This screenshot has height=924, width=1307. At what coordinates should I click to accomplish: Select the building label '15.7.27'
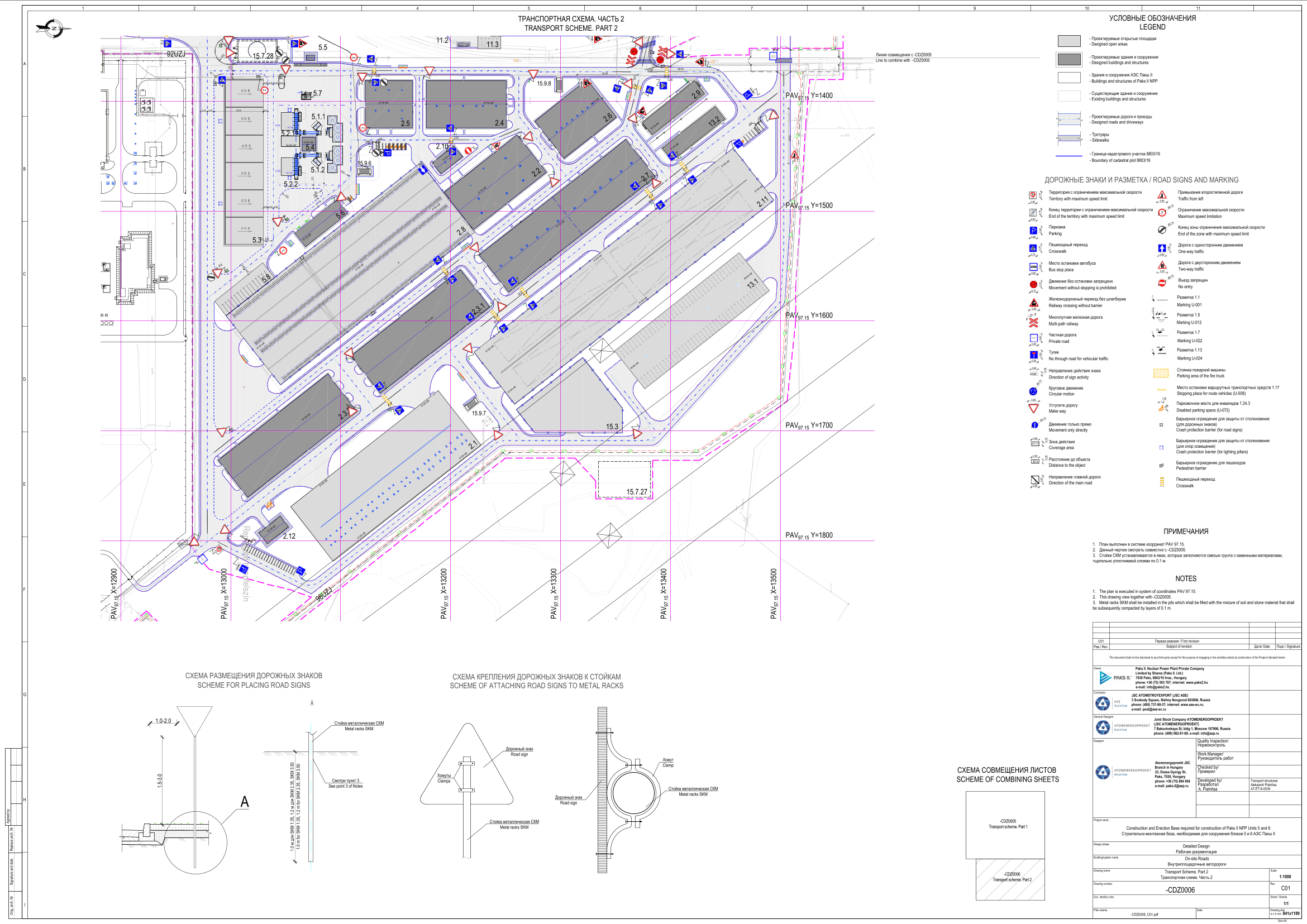pyautogui.click(x=636, y=492)
